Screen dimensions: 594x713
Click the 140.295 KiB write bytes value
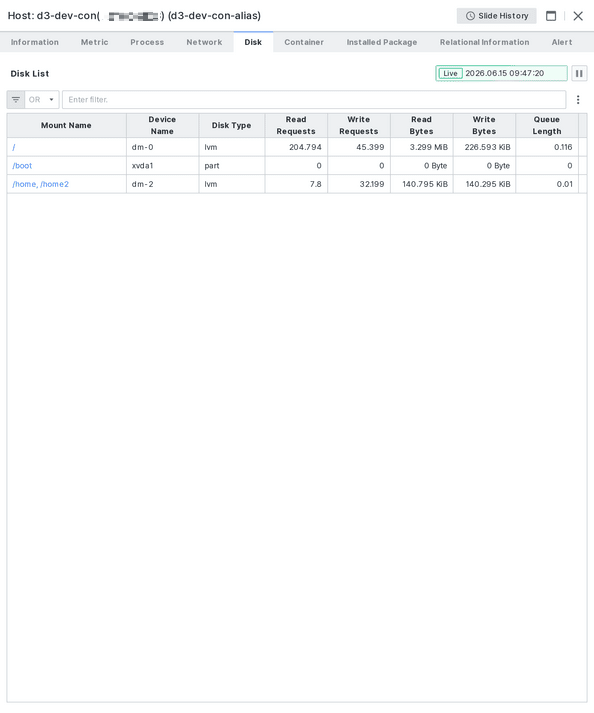[488, 184]
